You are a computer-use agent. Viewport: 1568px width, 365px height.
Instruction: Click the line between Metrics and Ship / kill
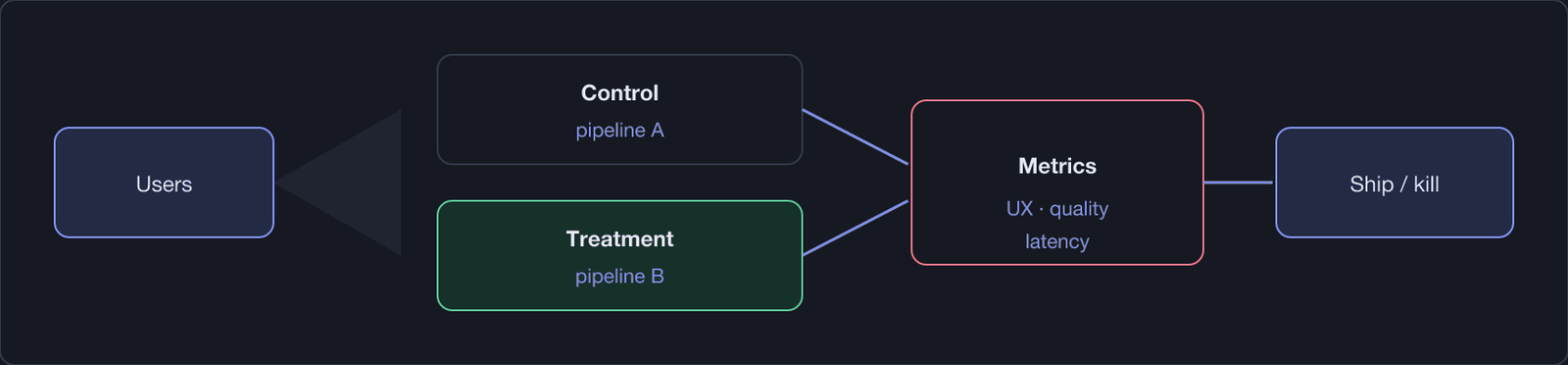pyautogui.click(x=1238, y=182)
